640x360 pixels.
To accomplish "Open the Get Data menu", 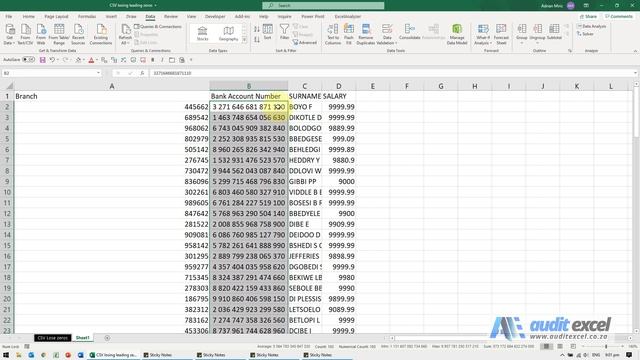I will [x=9, y=34].
